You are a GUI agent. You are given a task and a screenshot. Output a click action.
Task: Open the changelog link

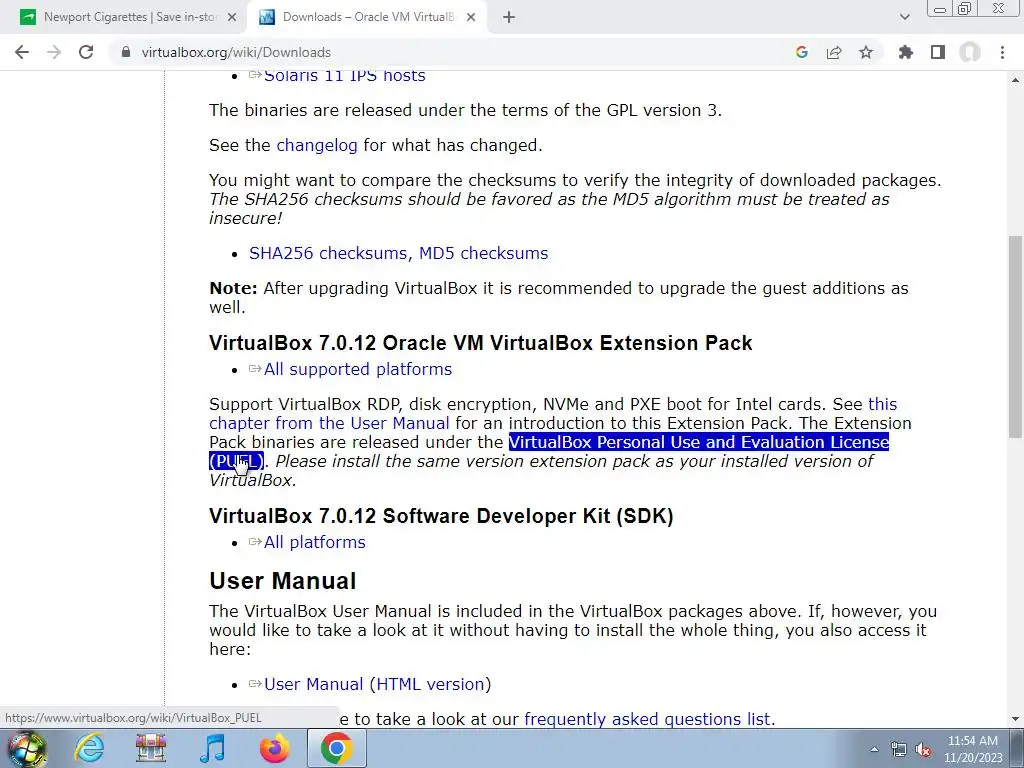tap(317, 145)
